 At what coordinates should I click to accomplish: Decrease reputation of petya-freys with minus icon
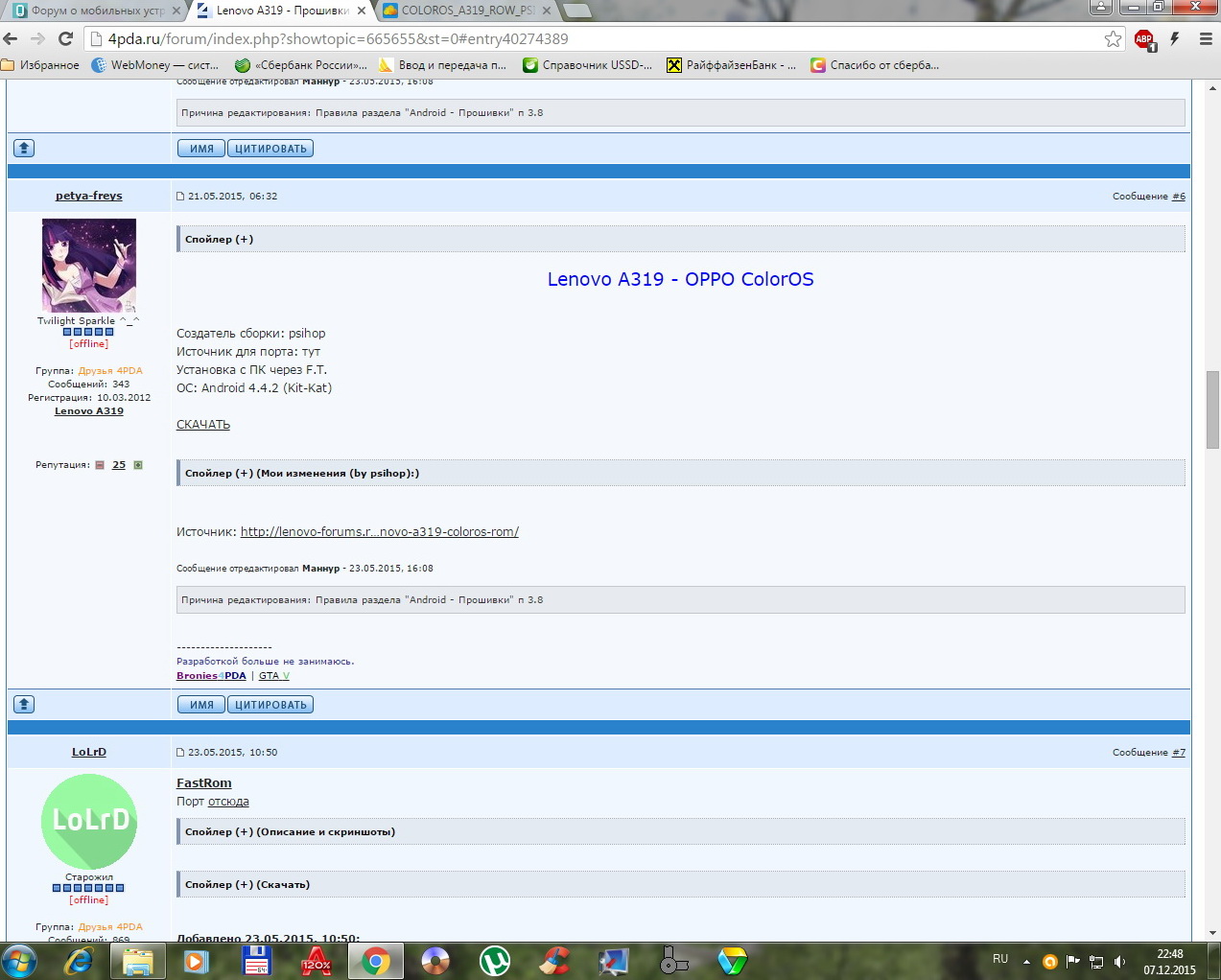pyautogui.click(x=100, y=465)
